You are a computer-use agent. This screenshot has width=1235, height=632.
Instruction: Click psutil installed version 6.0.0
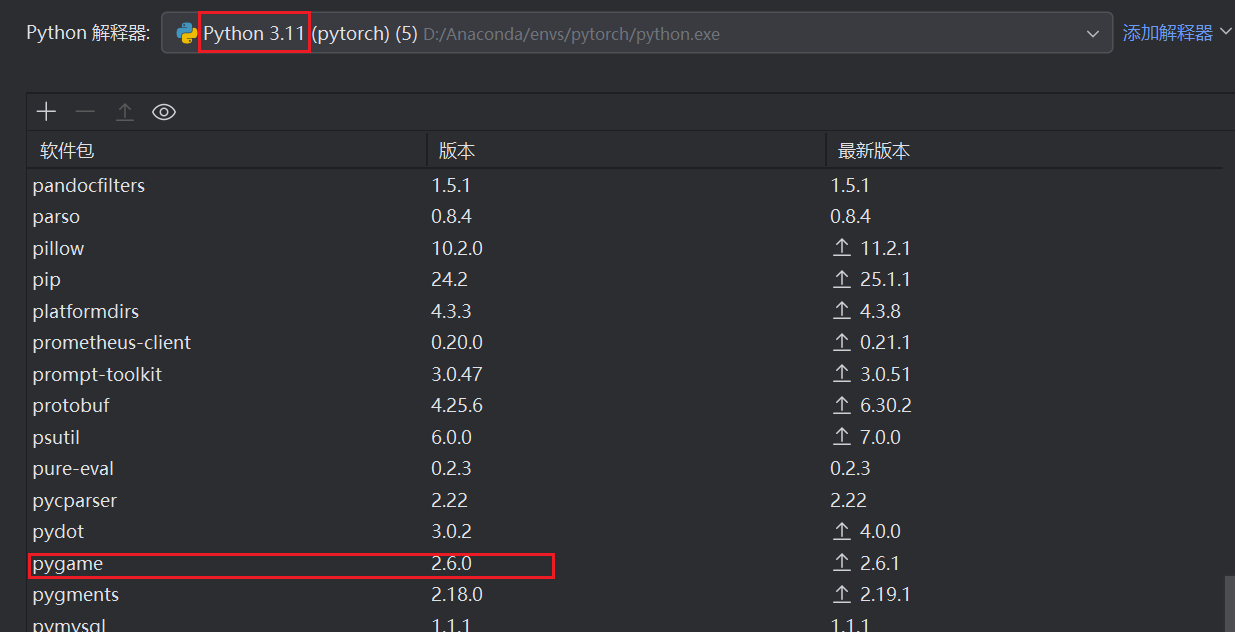(451, 437)
